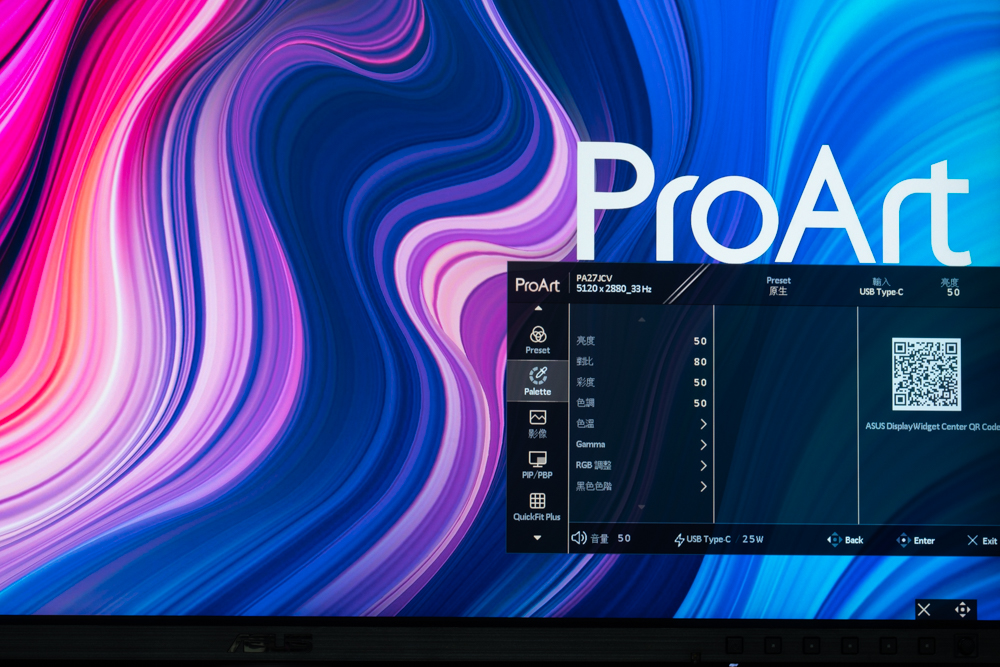The image size is (1000, 667).
Task: Expand the 色溫 color temperature submenu
Action: [703, 424]
